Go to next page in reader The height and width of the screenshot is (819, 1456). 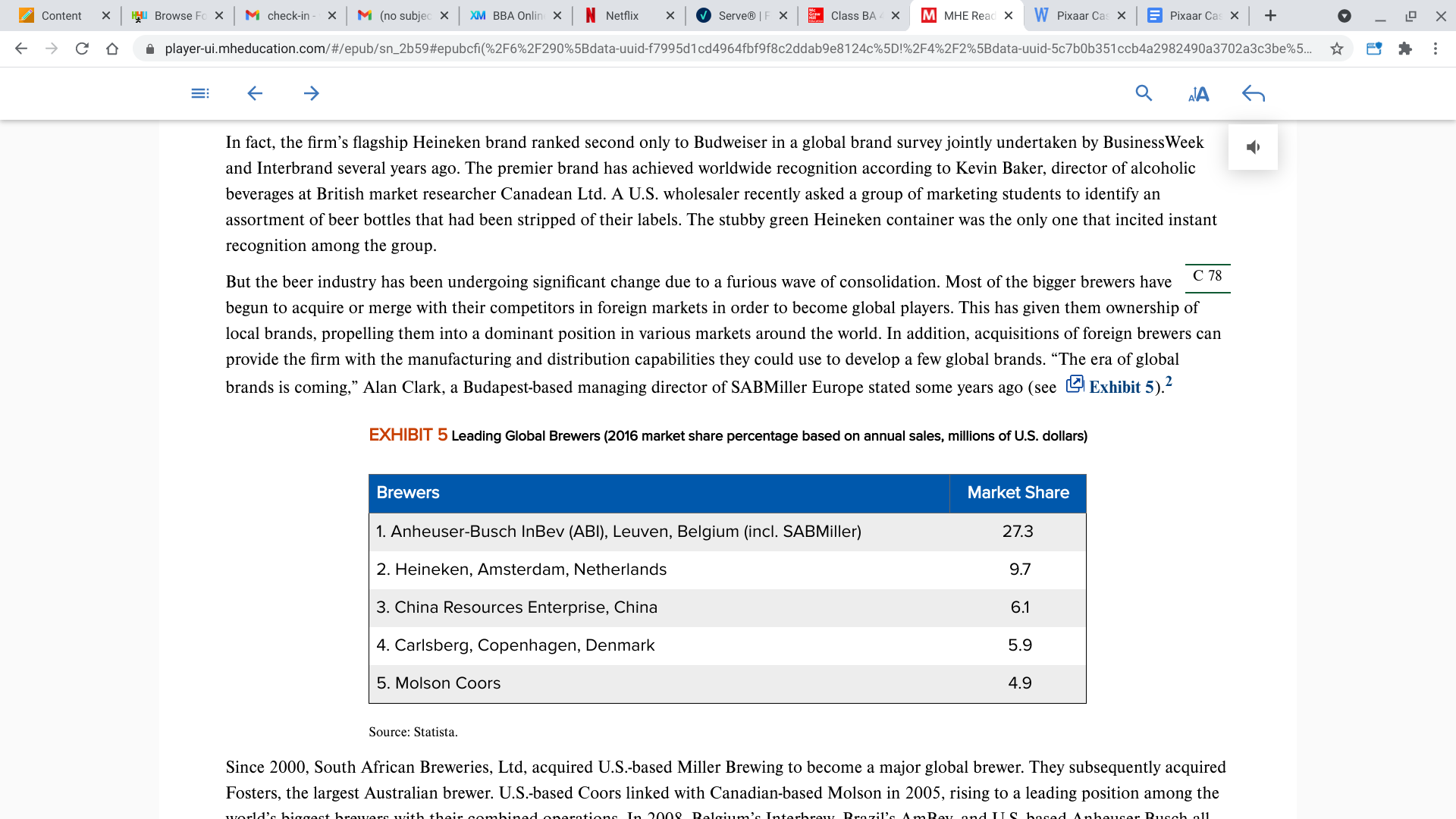tap(311, 93)
